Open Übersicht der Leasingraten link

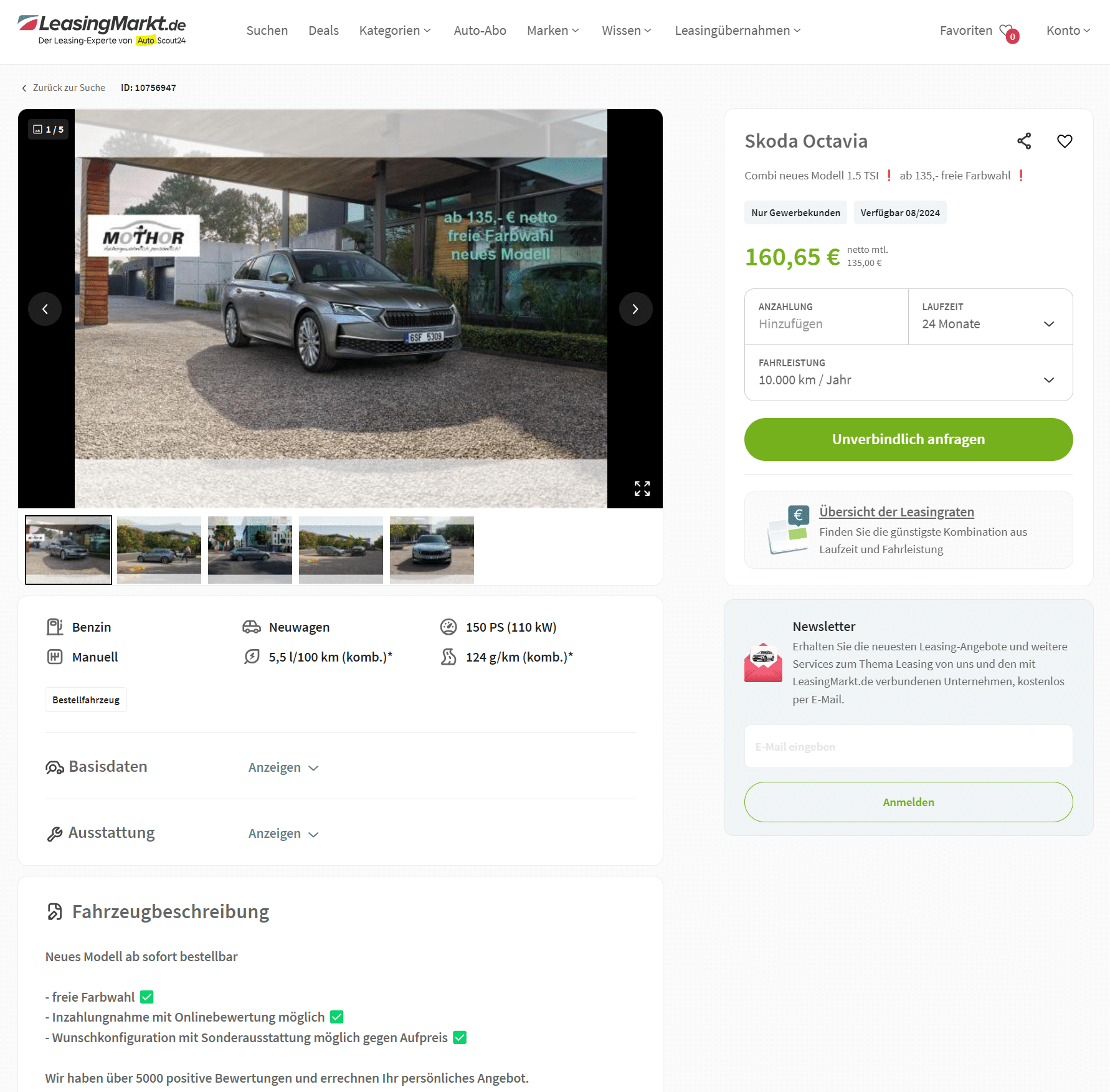[x=896, y=512]
